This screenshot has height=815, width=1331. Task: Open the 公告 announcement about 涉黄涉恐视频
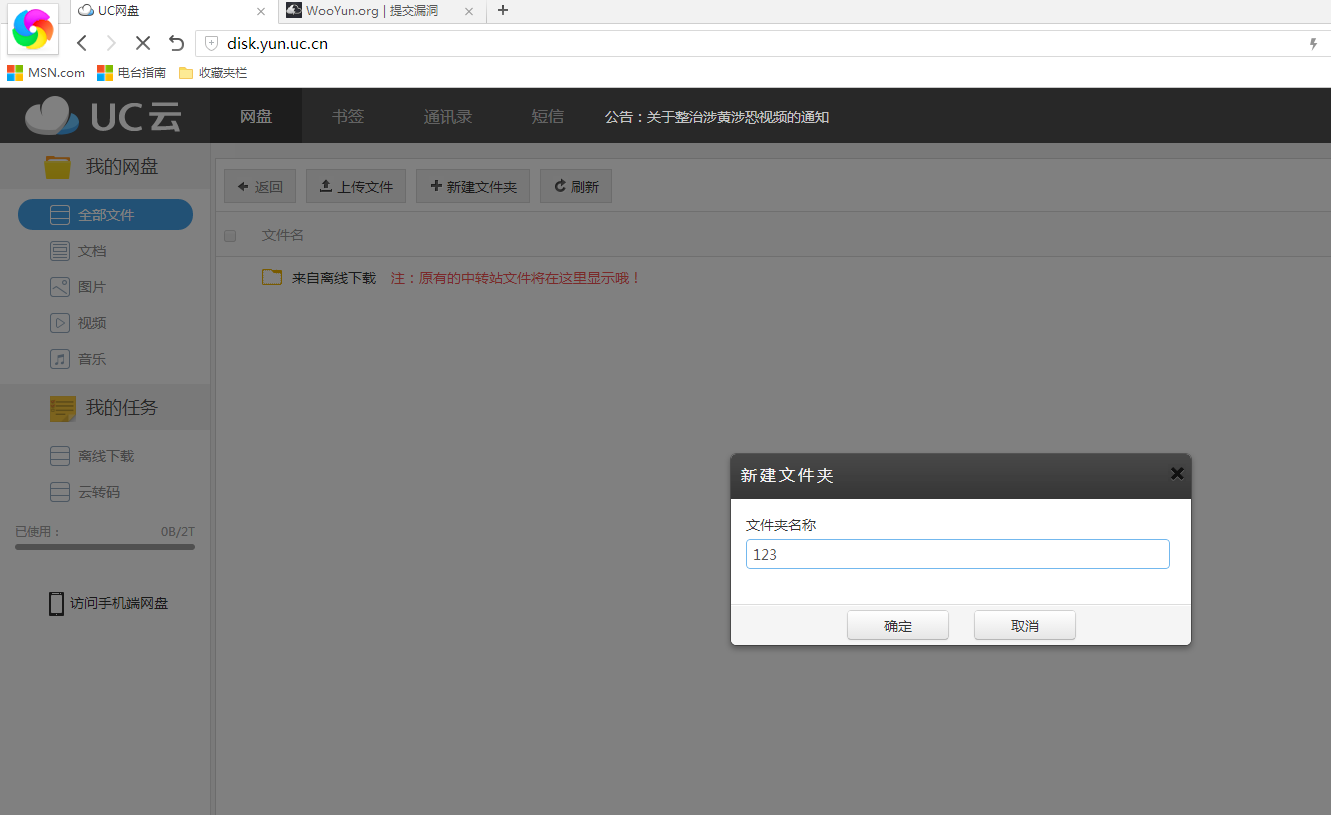(x=717, y=117)
